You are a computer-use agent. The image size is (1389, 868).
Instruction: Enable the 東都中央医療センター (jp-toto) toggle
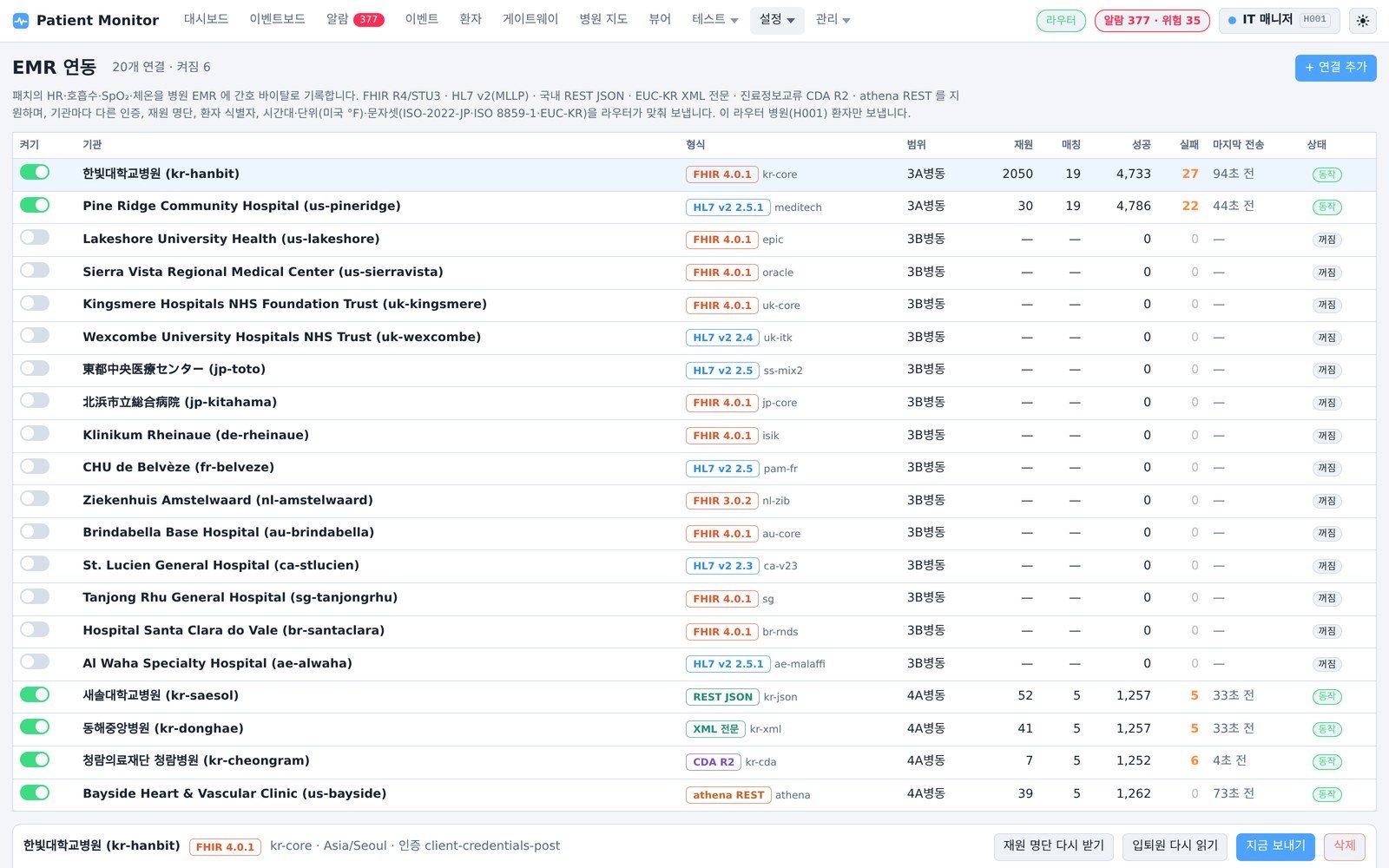35,368
